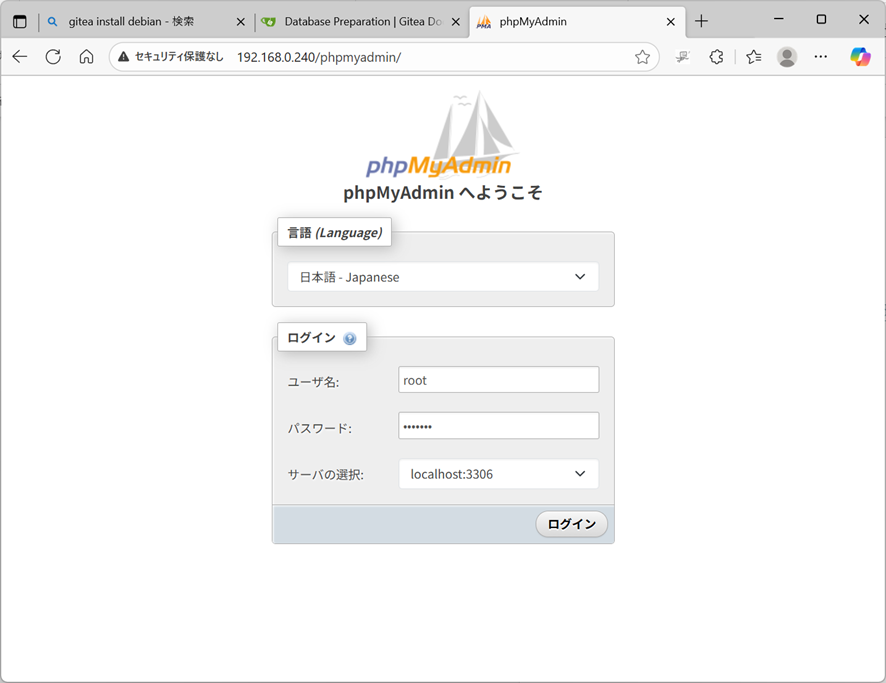Open favorites list icon
This screenshot has width=886, height=683.
[753, 56]
